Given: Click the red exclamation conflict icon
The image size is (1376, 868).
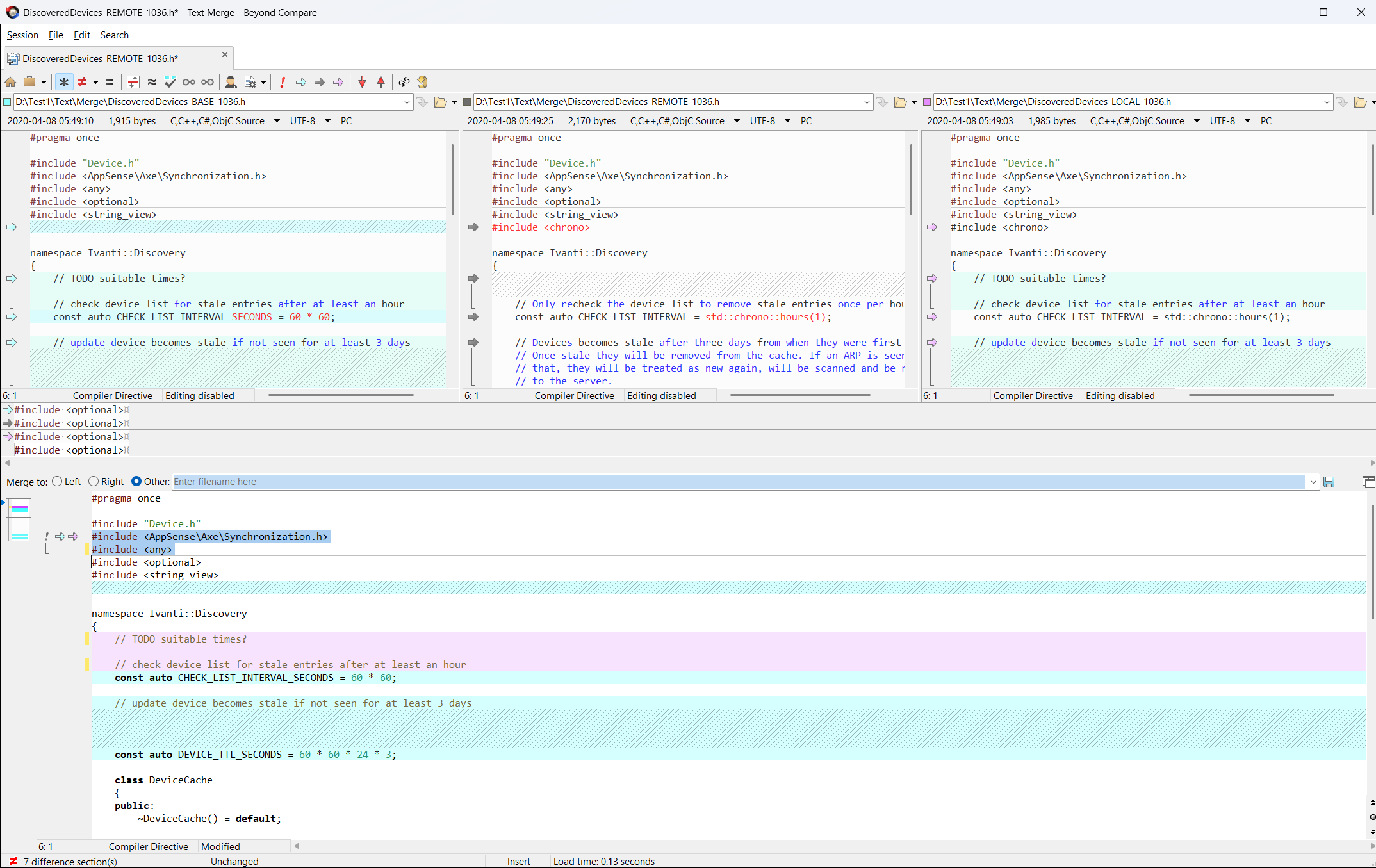Looking at the screenshot, I should (283, 82).
